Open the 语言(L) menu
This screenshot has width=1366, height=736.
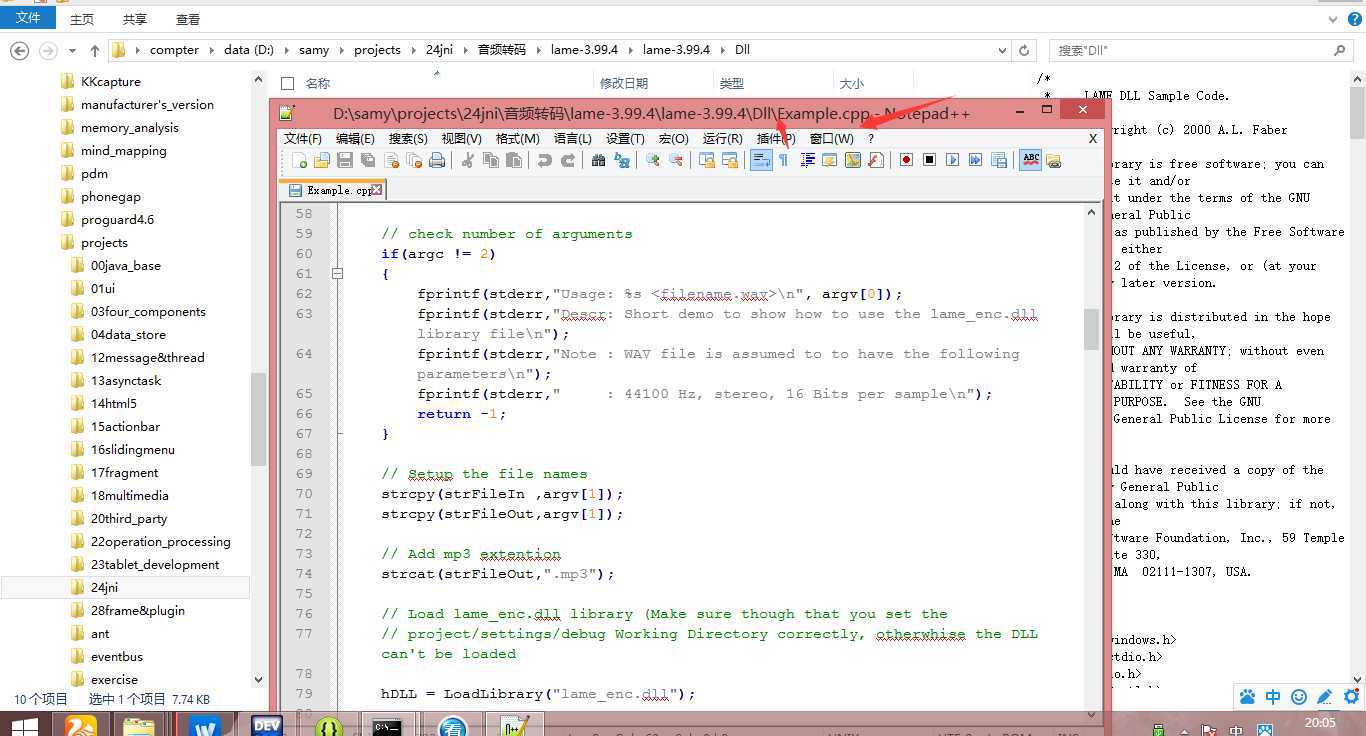(x=572, y=139)
